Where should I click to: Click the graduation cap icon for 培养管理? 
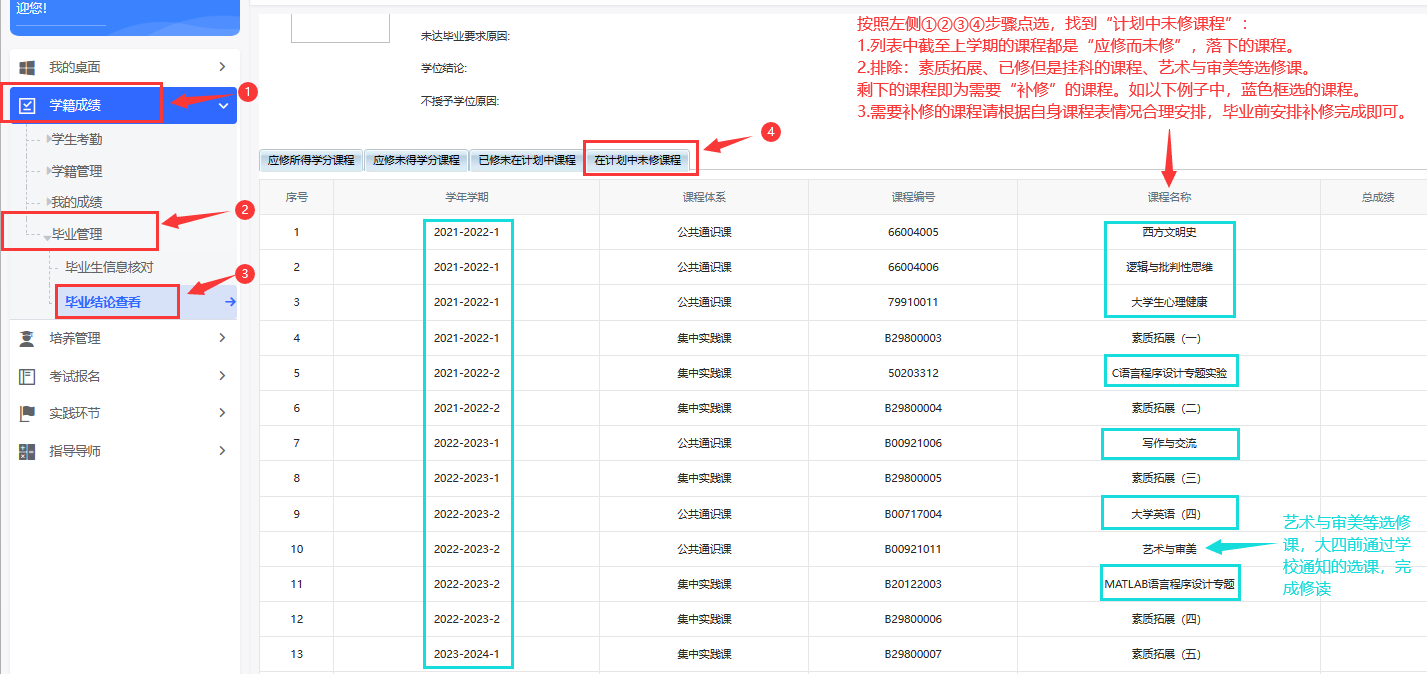[x=27, y=339]
